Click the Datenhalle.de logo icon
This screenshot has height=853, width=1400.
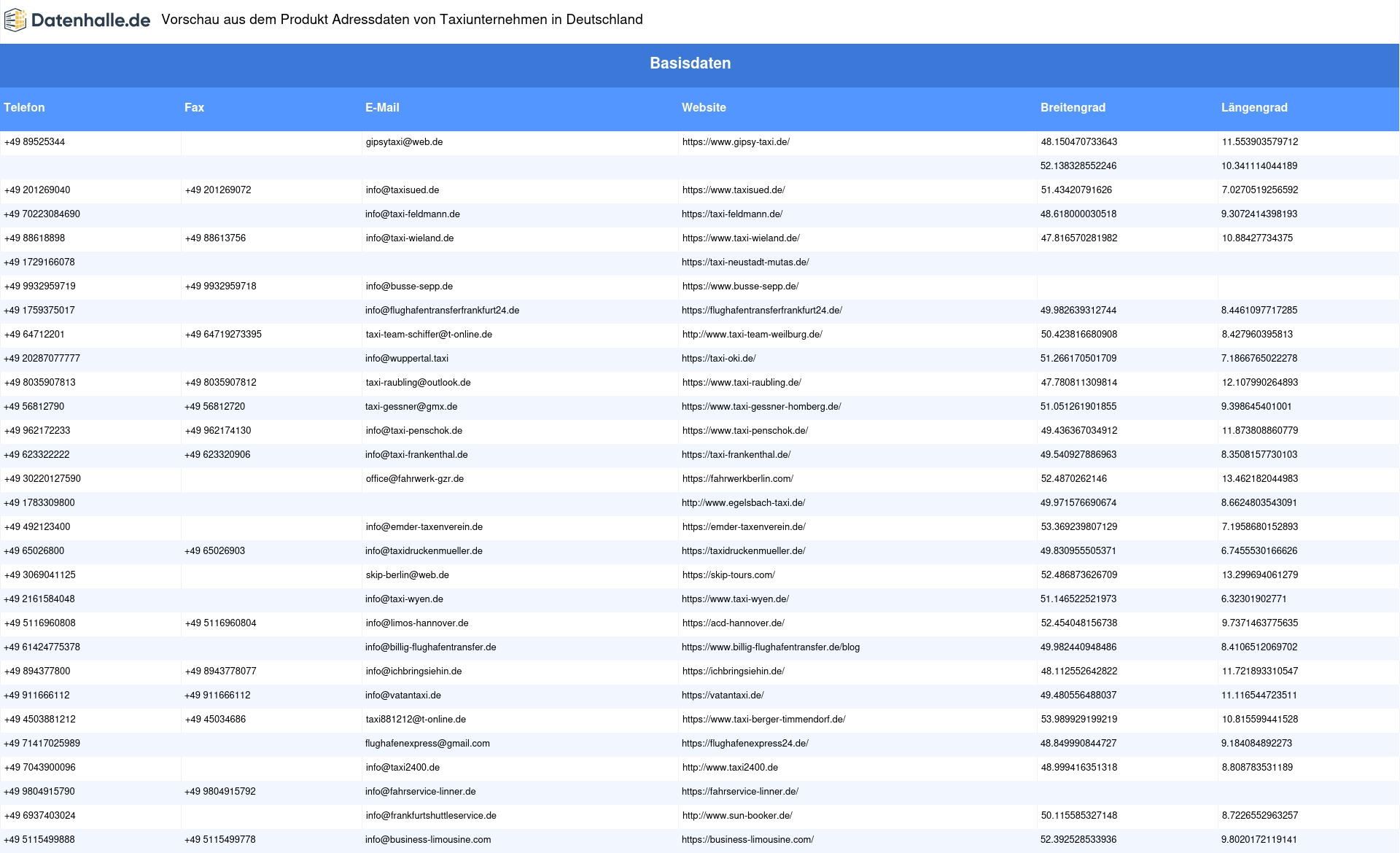tap(15, 20)
